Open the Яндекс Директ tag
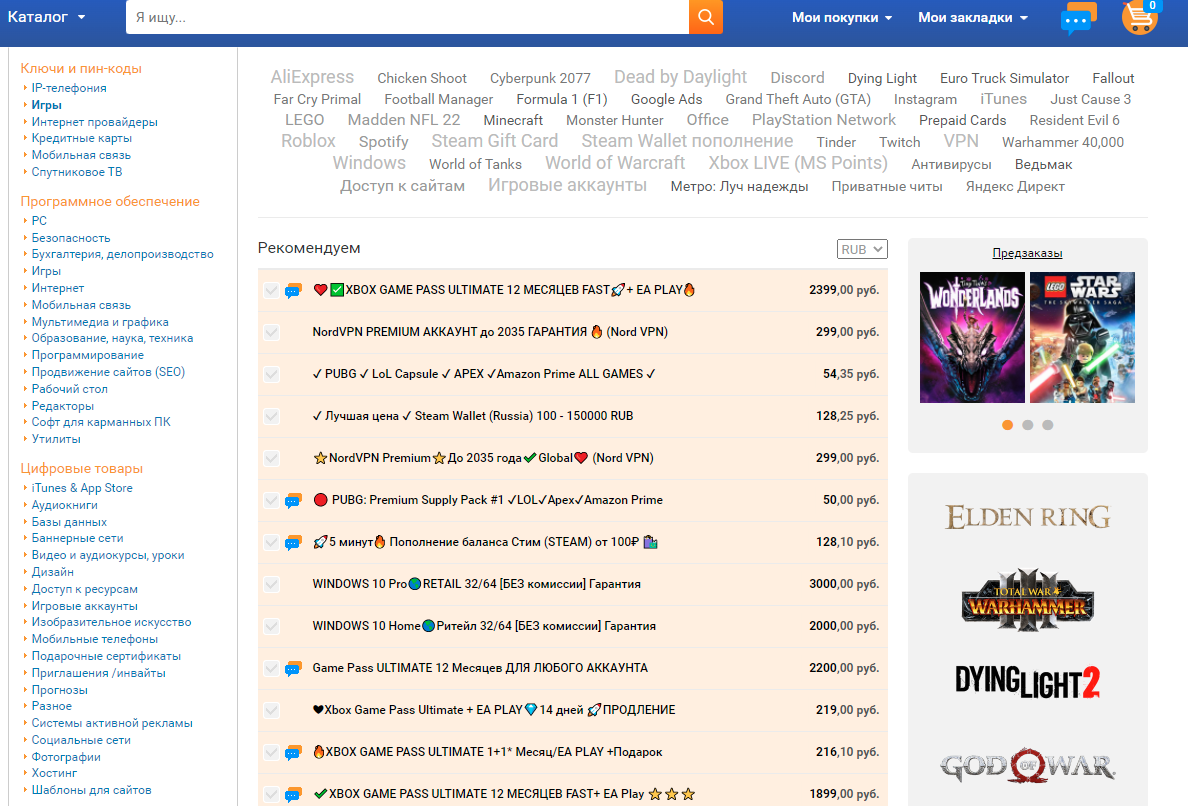1188x806 pixels. click(1015, 186)
